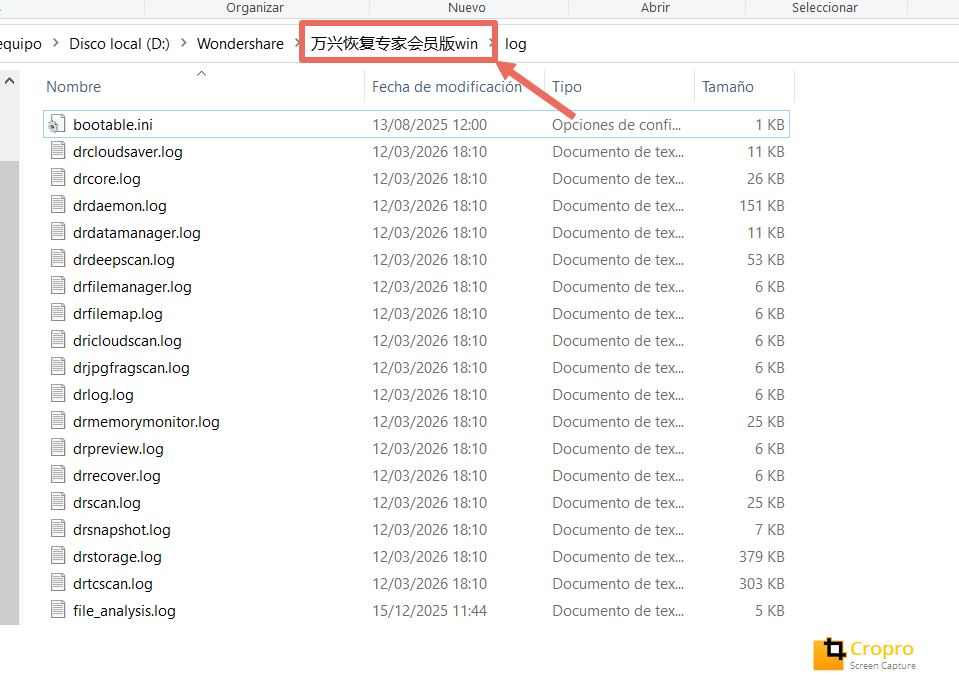Image resolution: width=959 pixels, height=687 pixels.
Task: Click the 379 KB size cell
Action: click(x=761, y=557)
